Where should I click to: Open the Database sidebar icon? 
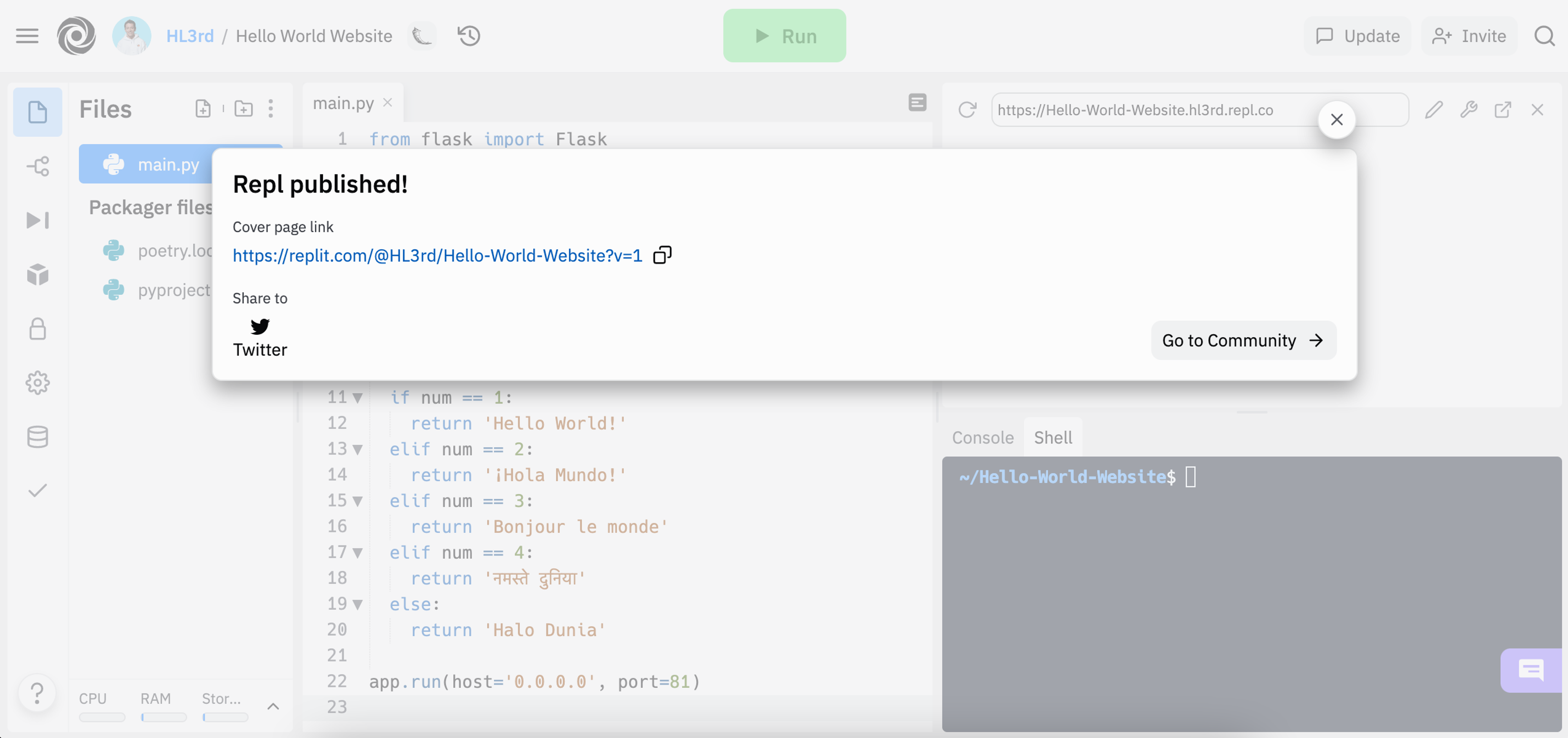(x=38, y=437)
